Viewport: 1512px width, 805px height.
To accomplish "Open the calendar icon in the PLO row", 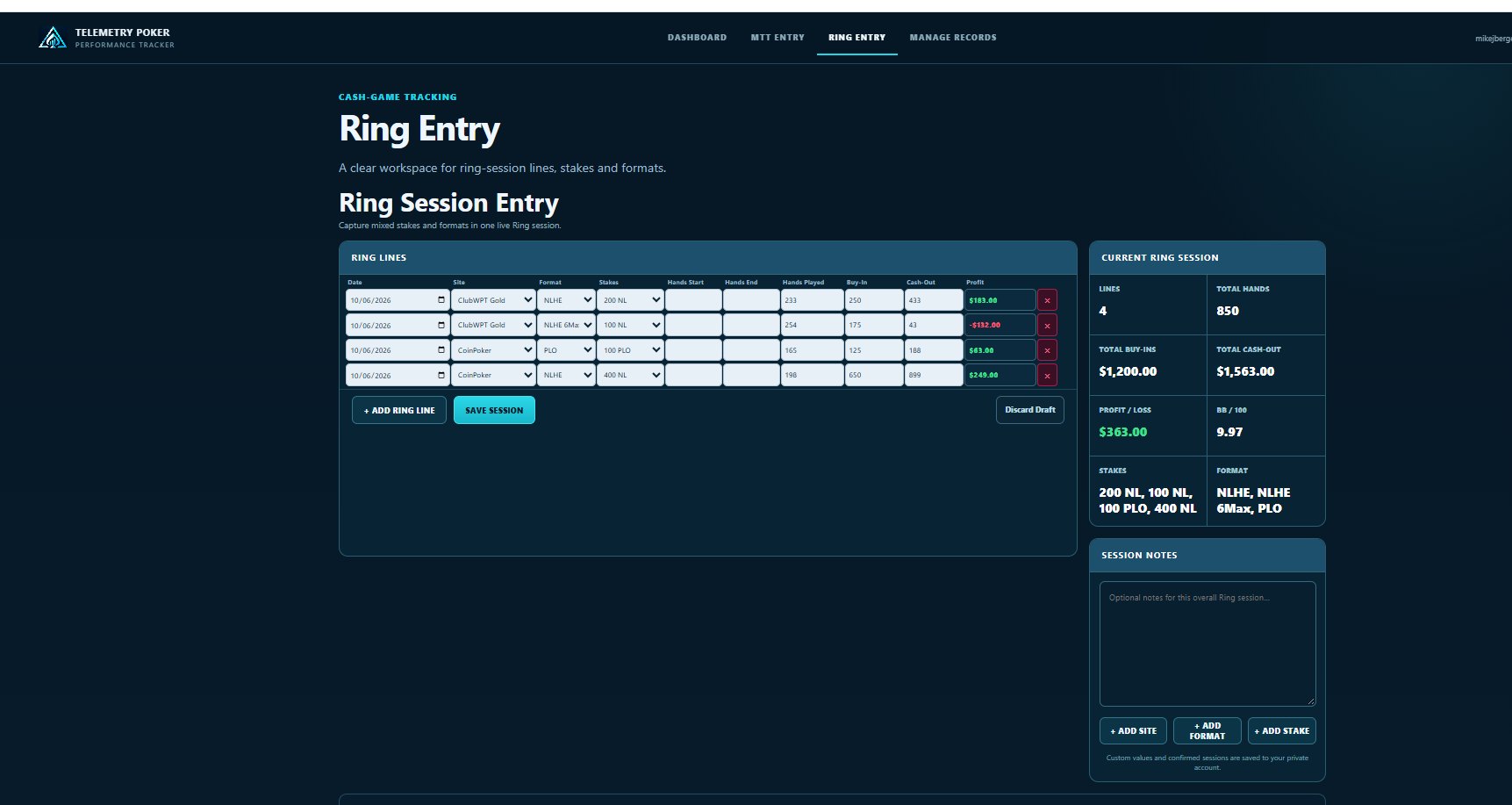I will click(441, 349).
